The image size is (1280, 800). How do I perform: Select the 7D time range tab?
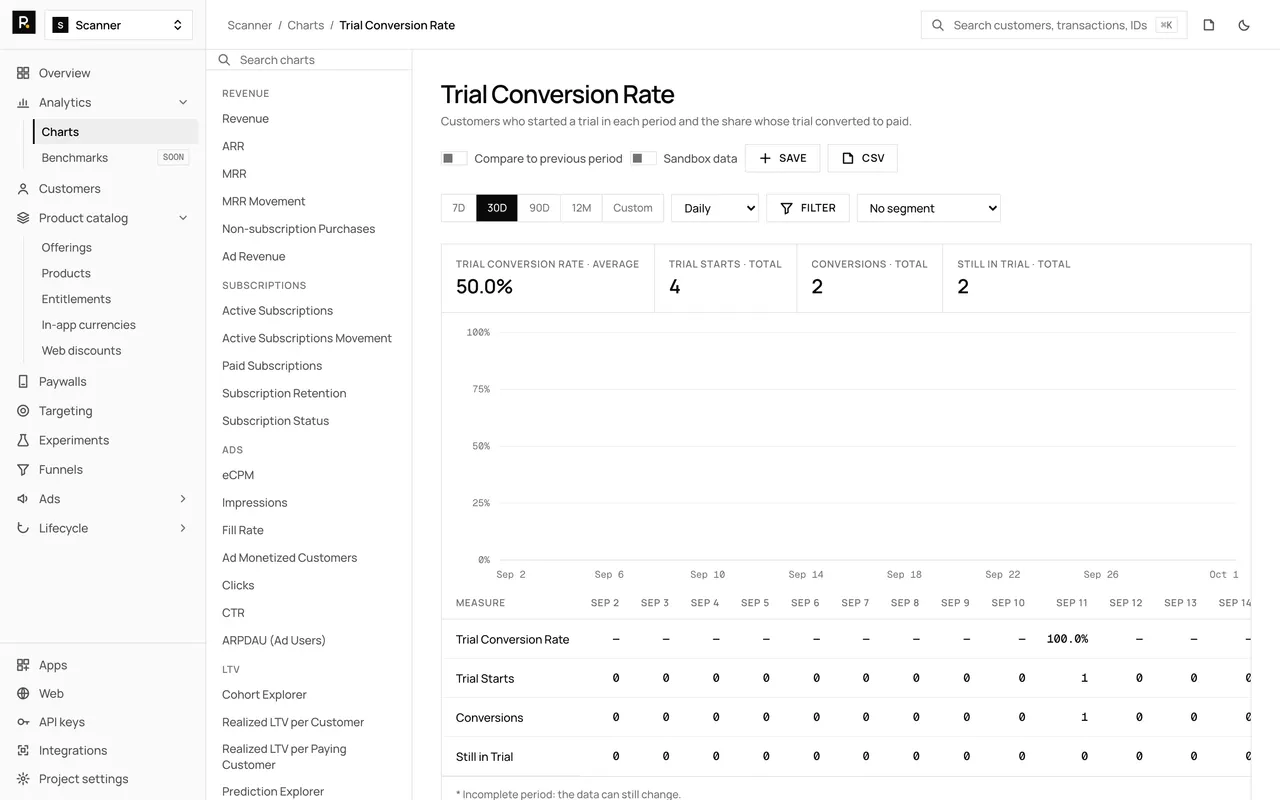[x=459, y=208]
